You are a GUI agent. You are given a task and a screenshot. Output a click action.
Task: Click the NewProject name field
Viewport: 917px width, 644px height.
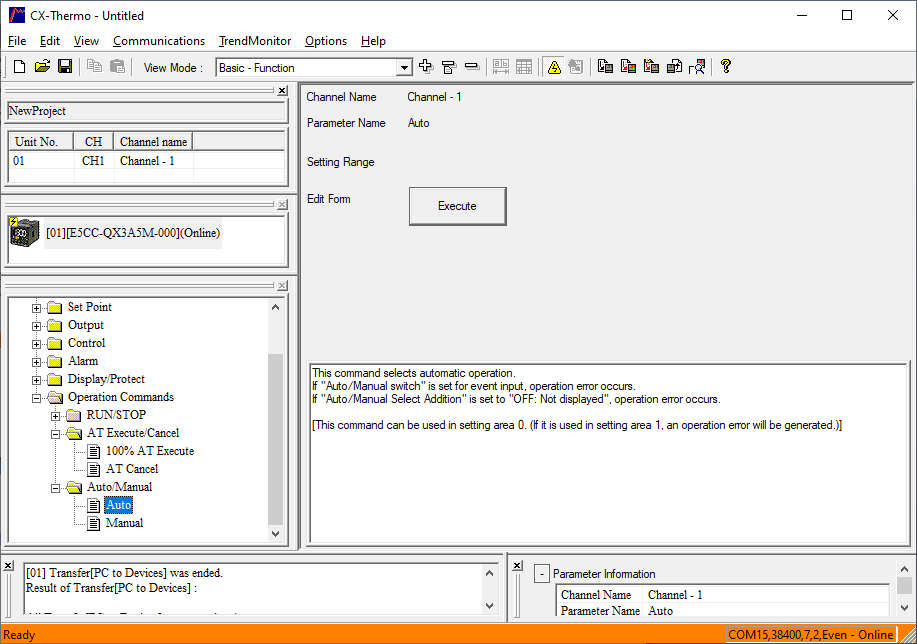147,111
